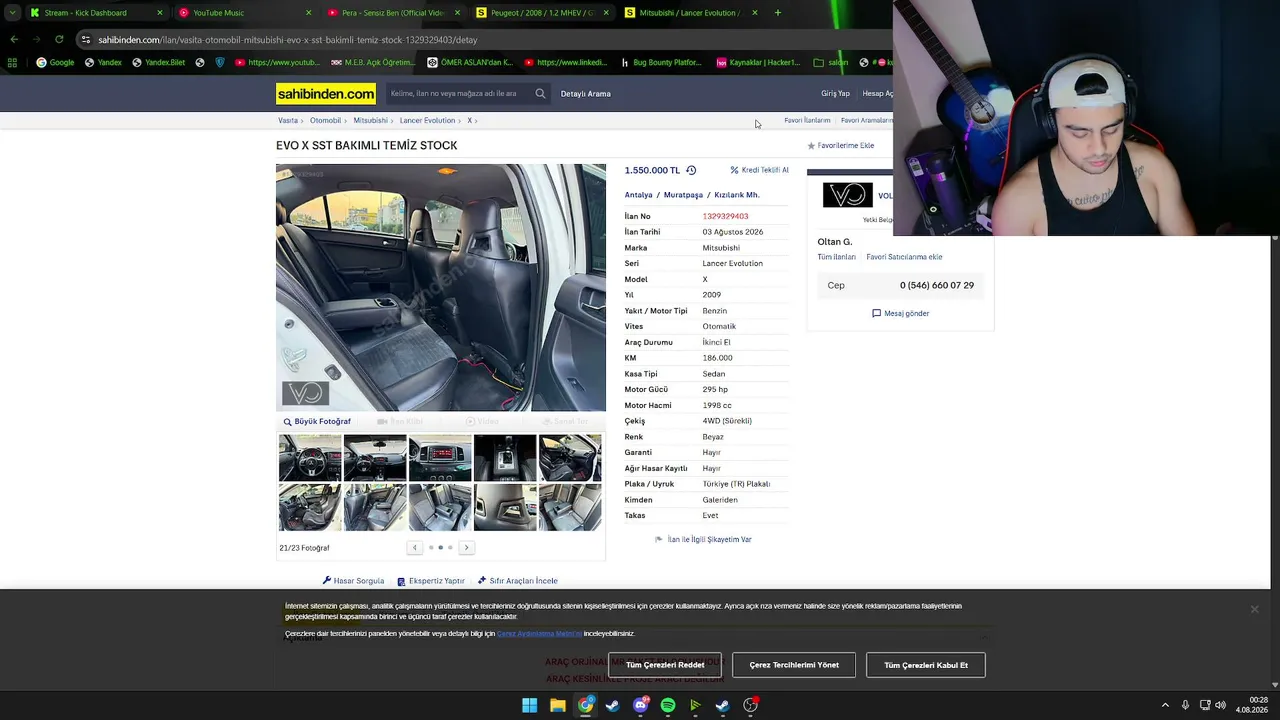Open the Google bookmark
Image resolution: width=1280 pixels, height=720 pixels.
click(x=55, y=62)
